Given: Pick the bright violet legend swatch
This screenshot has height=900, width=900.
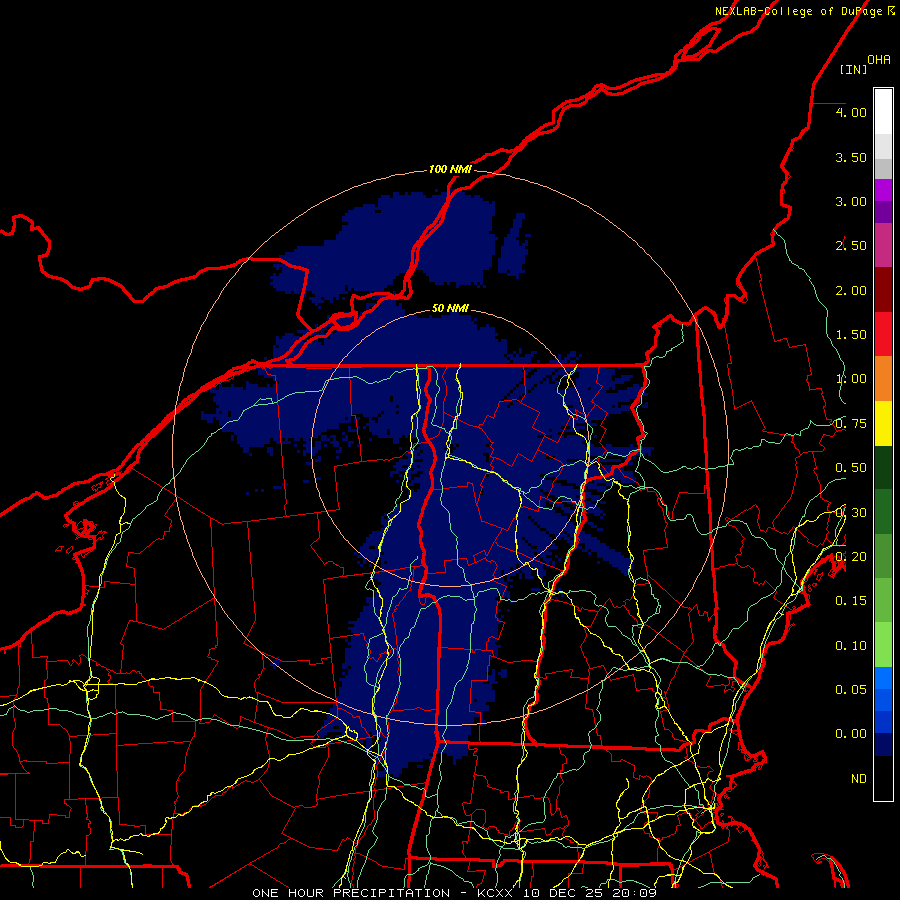Looking at the screenshot, I should point(883,190).
